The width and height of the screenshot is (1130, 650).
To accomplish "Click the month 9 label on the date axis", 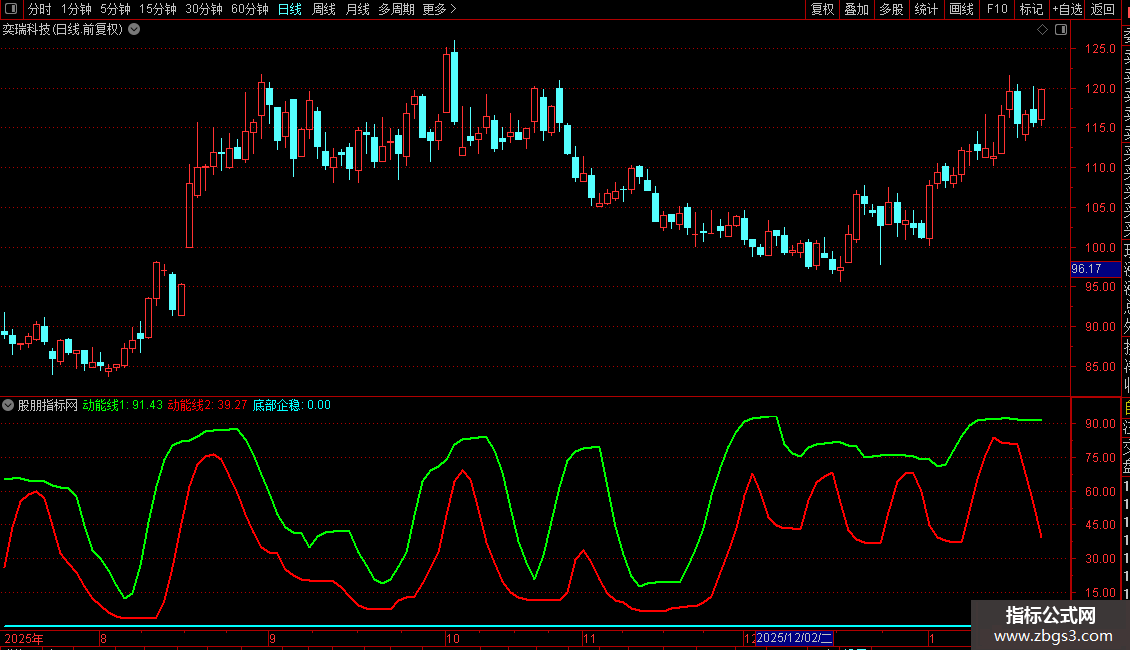I will [272, 638].
